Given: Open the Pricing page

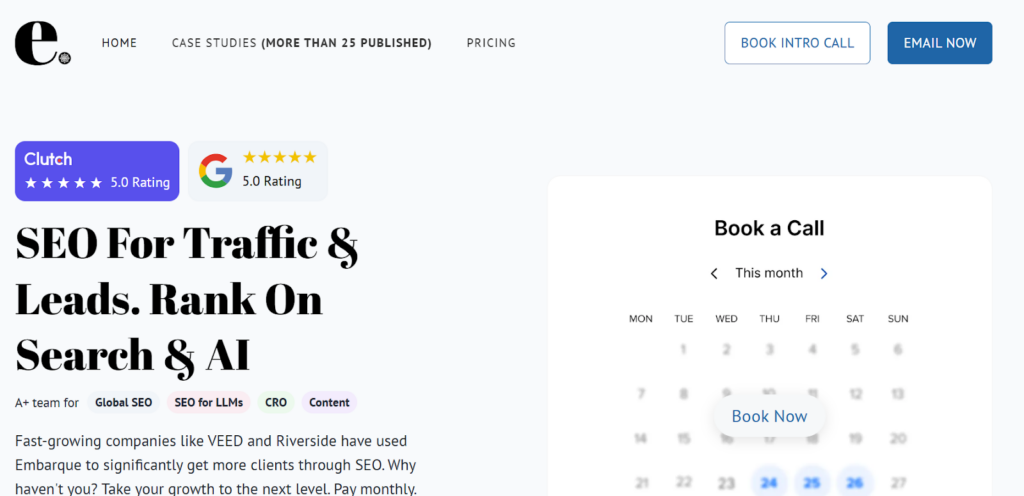Looking at the screenshot, I should tap(491, 43).
